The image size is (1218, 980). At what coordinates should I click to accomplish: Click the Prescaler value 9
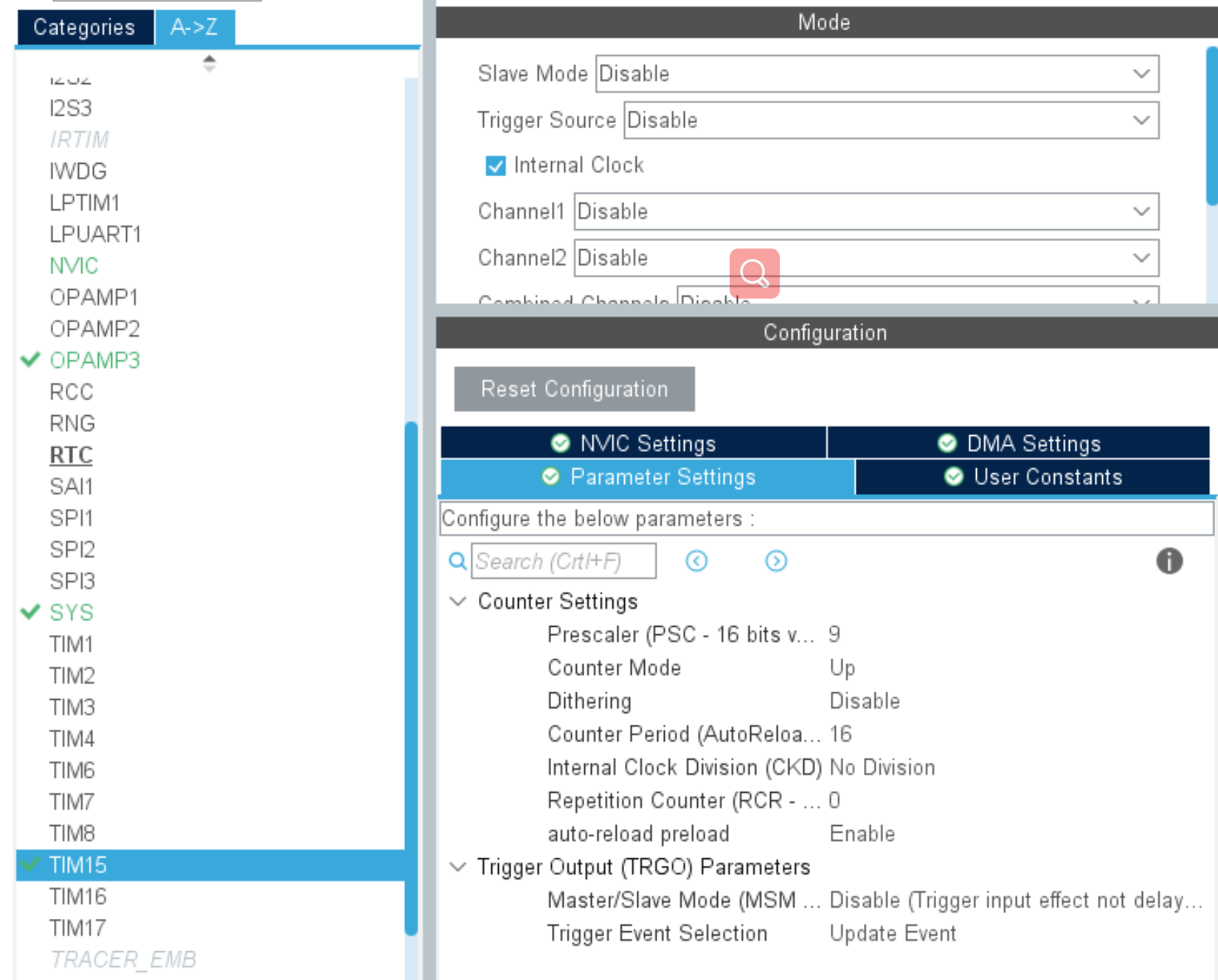click(x=834, y=634)
